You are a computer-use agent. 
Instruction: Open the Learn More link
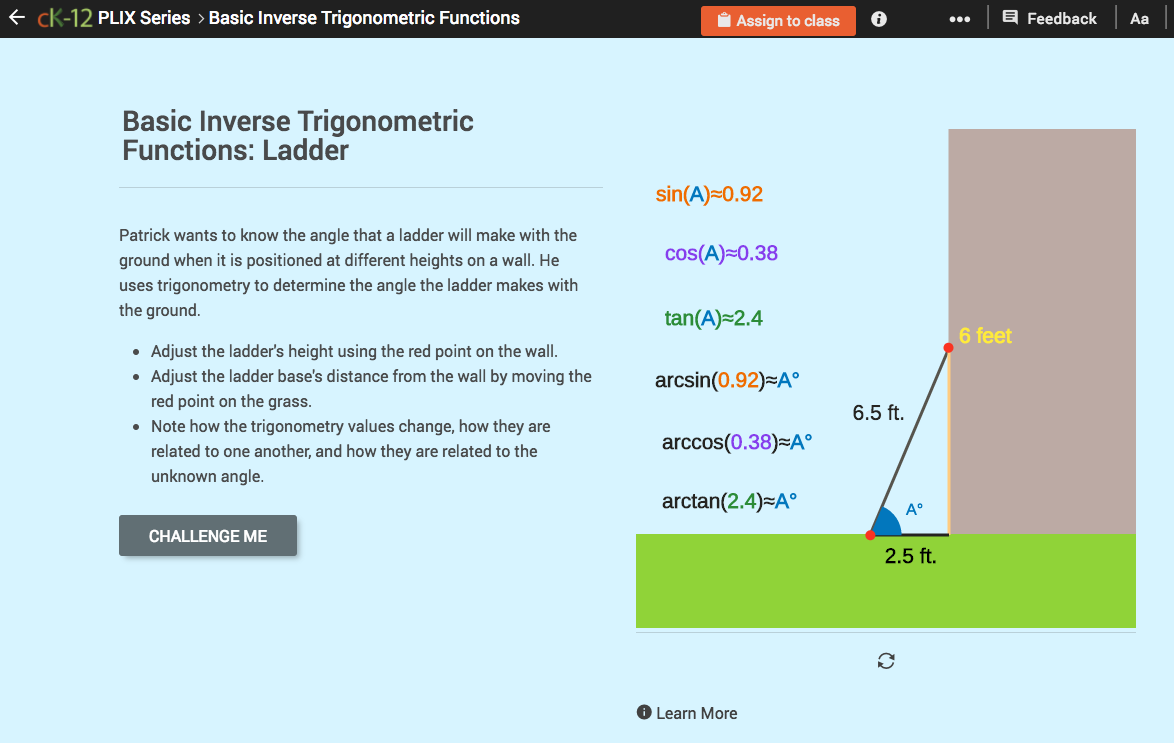[x=700, y=712]
